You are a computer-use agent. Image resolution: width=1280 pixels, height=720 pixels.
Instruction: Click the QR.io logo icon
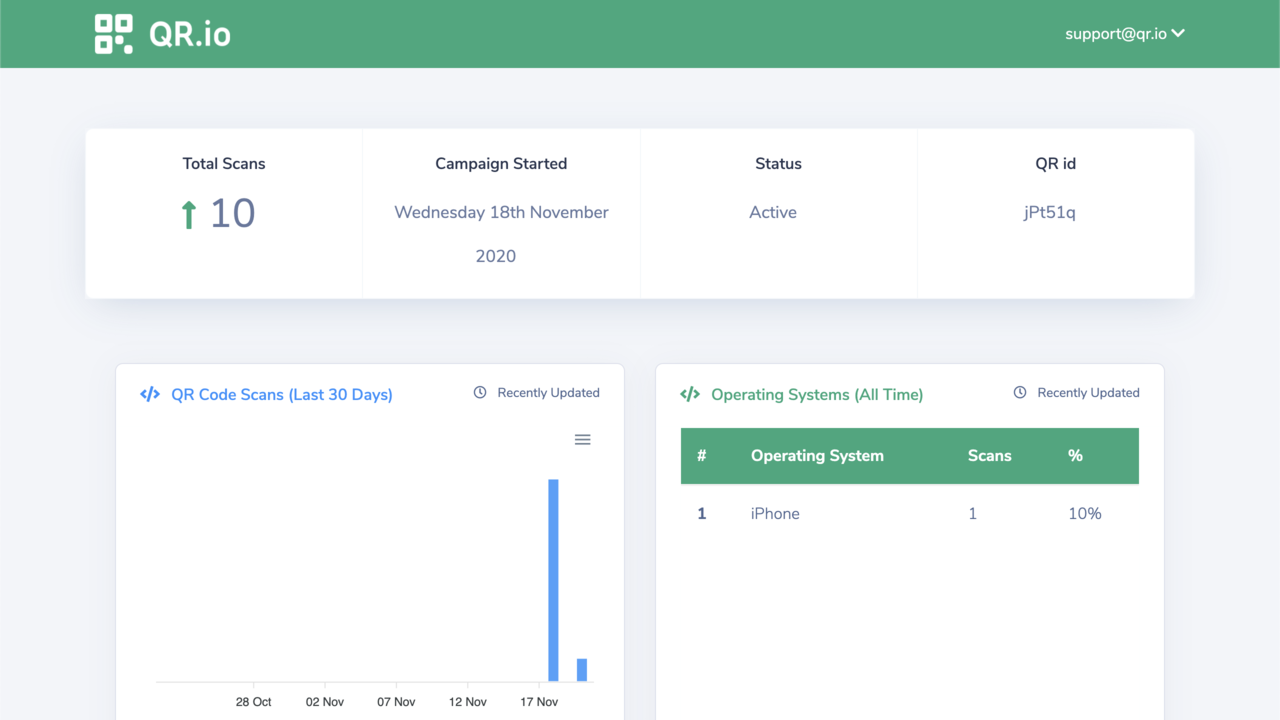coord(113,34)
